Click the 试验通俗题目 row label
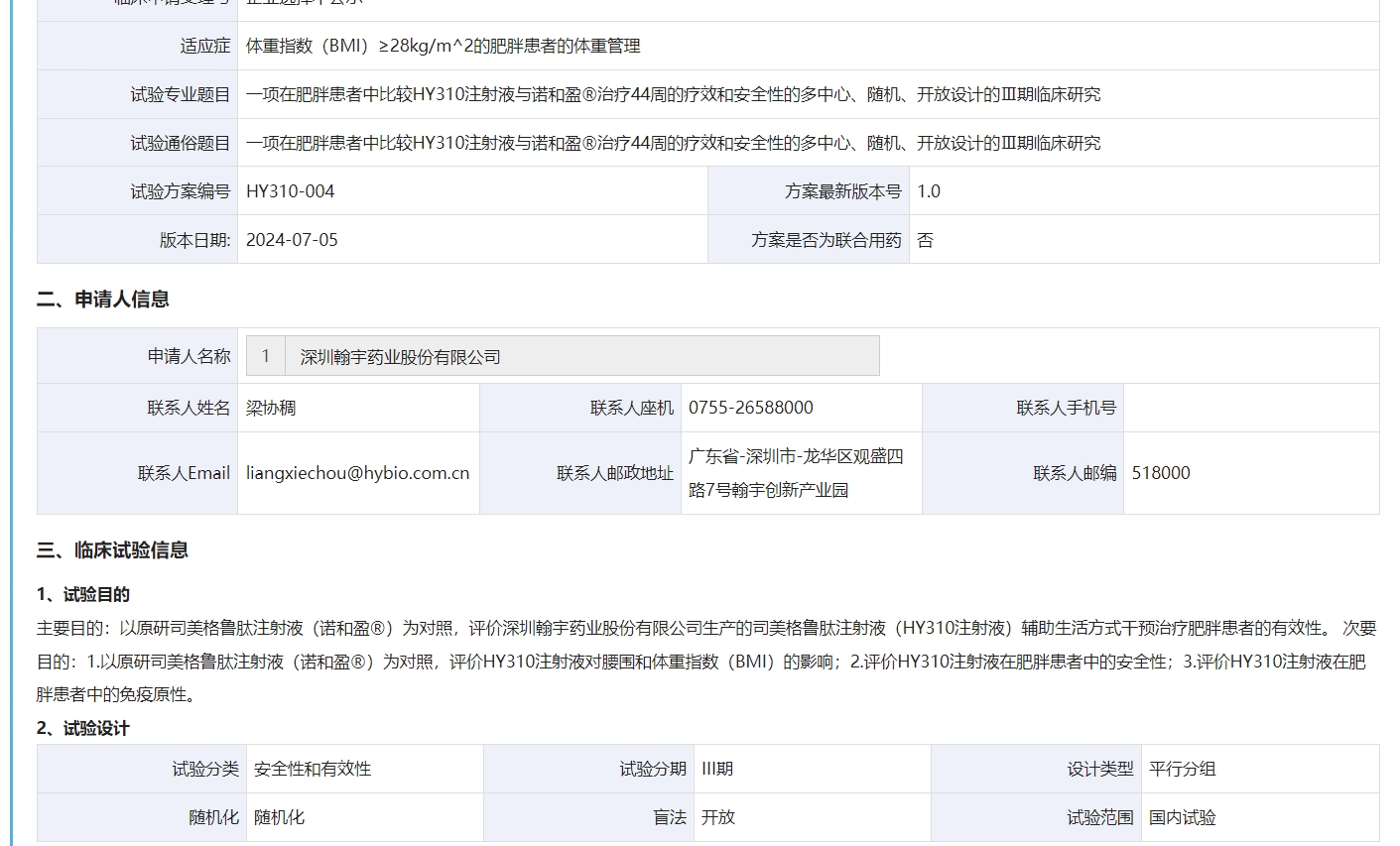The height and width of the screenshot is (846, 1400). pyautogui.click(x=180, y=143)
